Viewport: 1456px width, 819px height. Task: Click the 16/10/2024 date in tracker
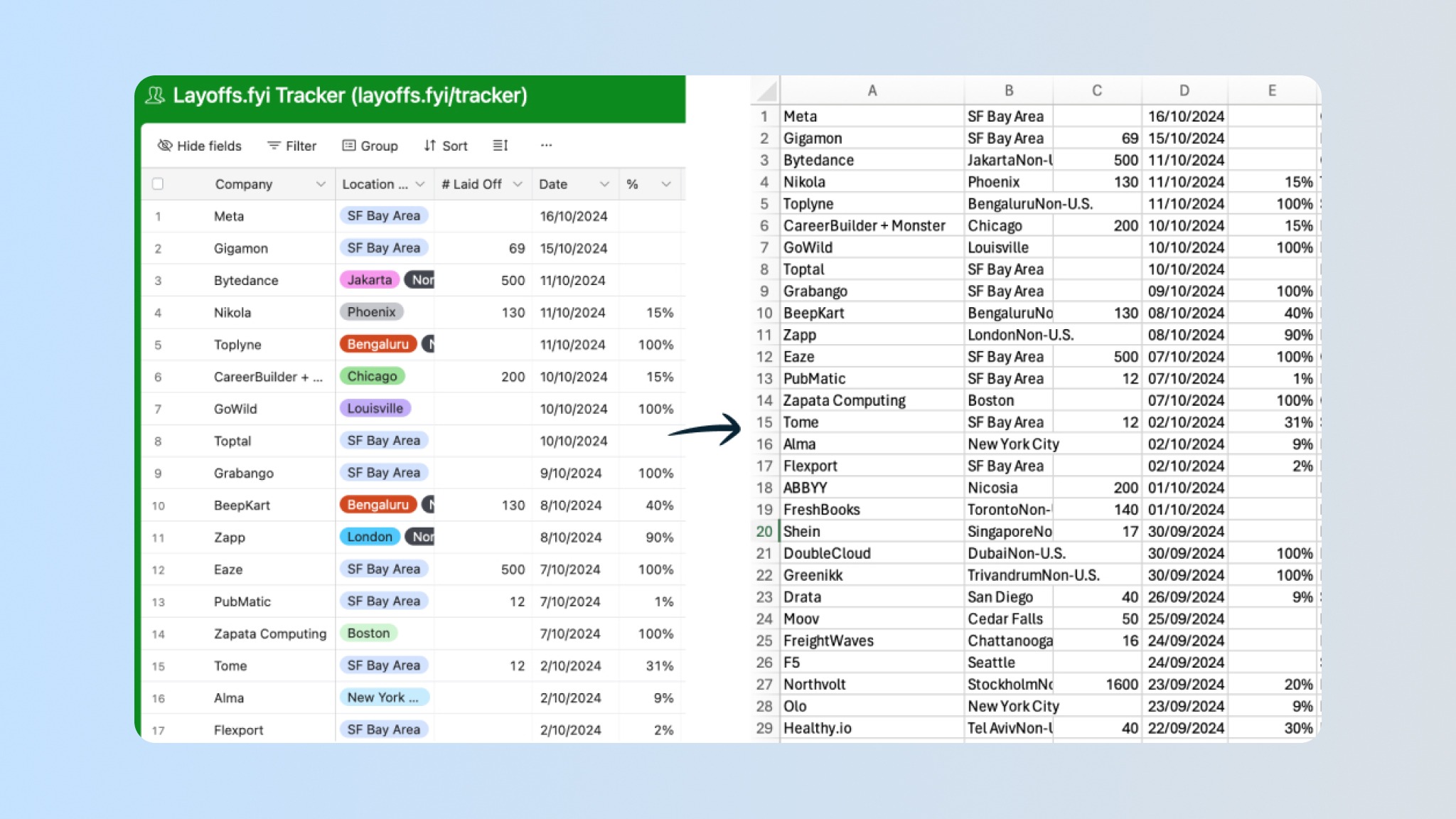(x=574, y=216)
